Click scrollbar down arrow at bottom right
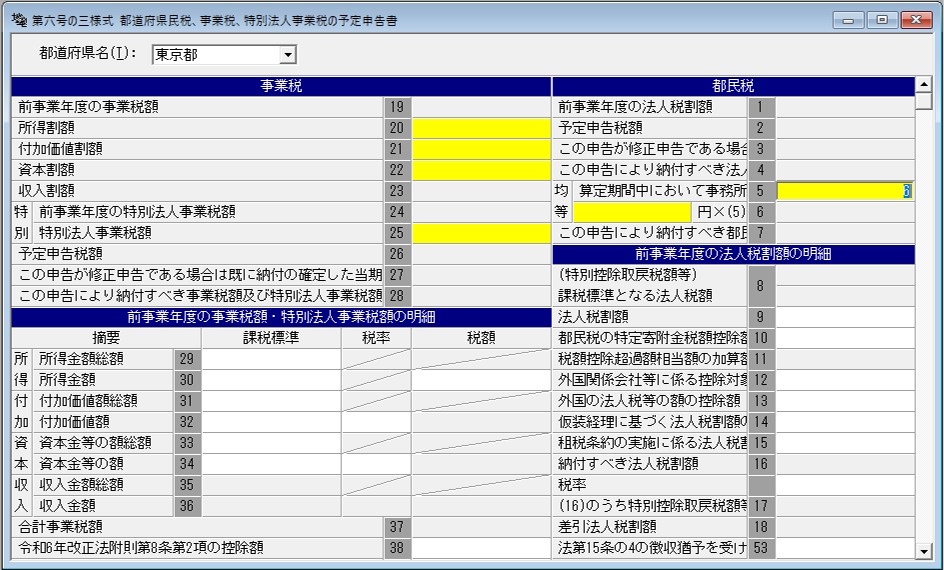The width and height of the screenshot is (944, 570). (x=924, y=550)
